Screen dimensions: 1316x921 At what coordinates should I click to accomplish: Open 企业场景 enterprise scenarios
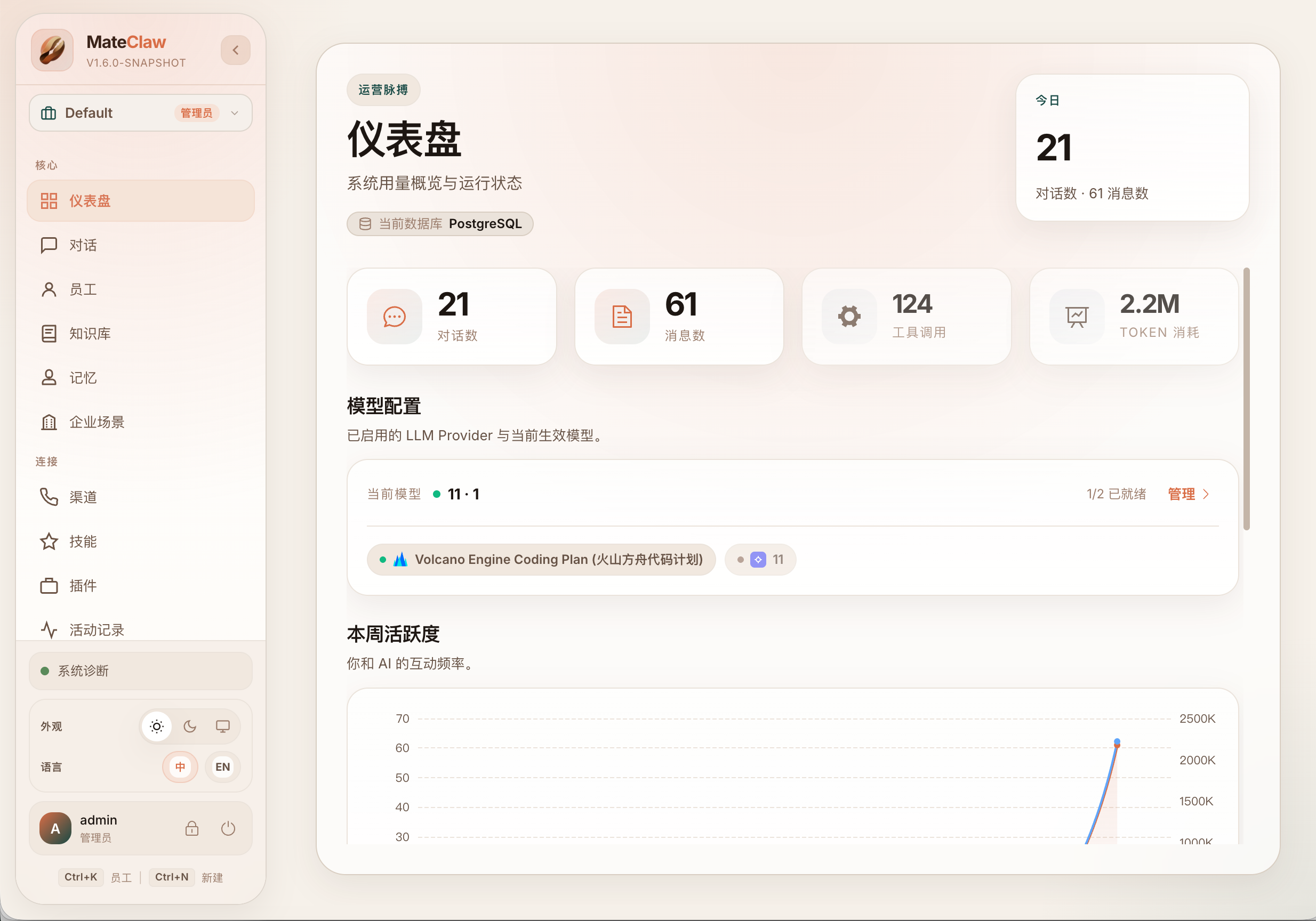140,422
